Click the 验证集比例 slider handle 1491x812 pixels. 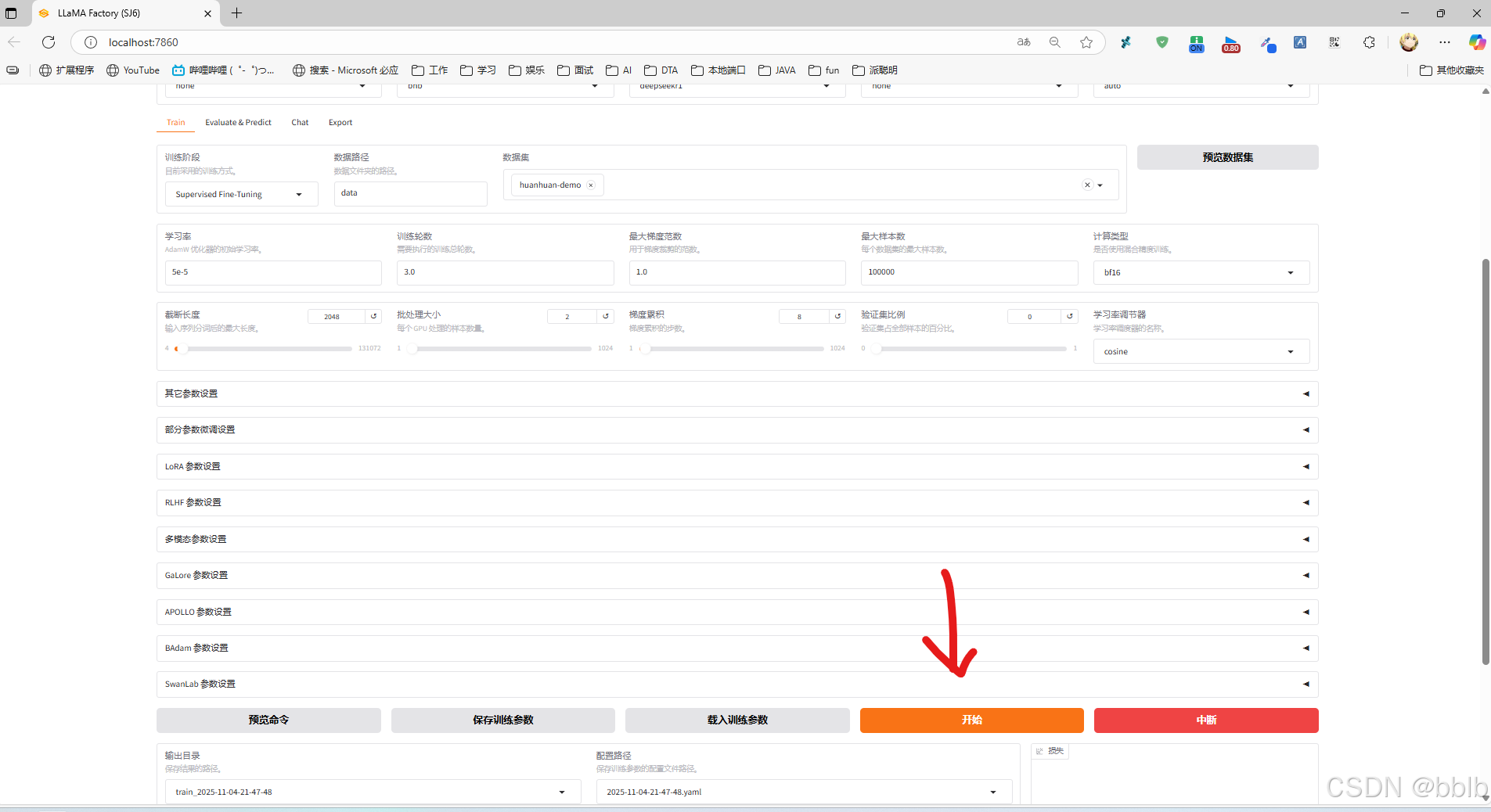coord(877,349)
